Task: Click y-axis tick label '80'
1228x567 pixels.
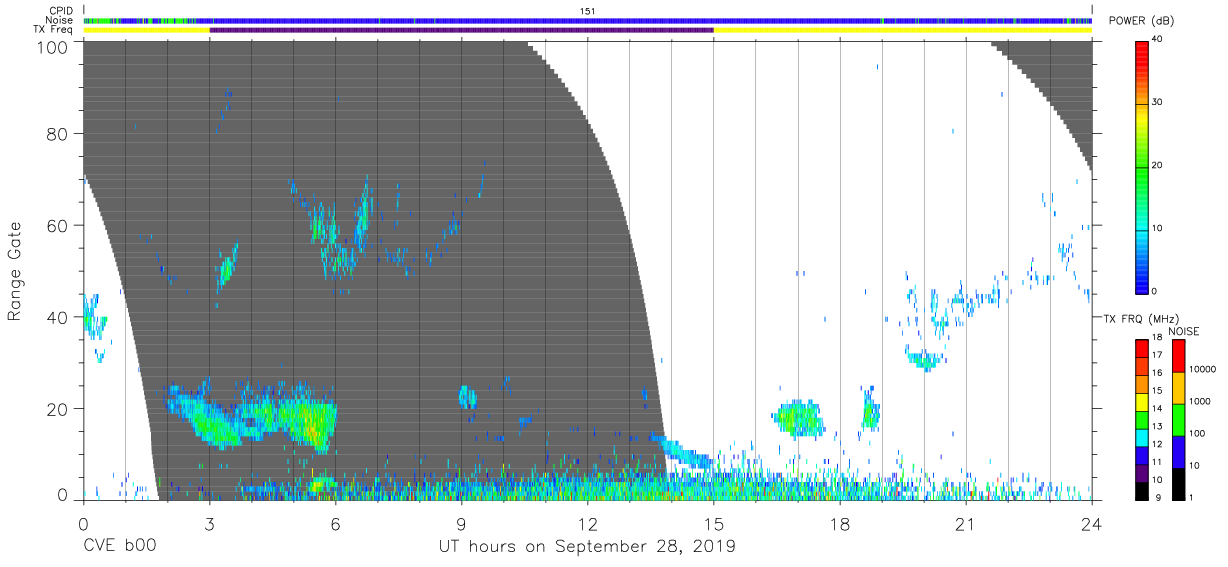Action: tap(56, 134)
